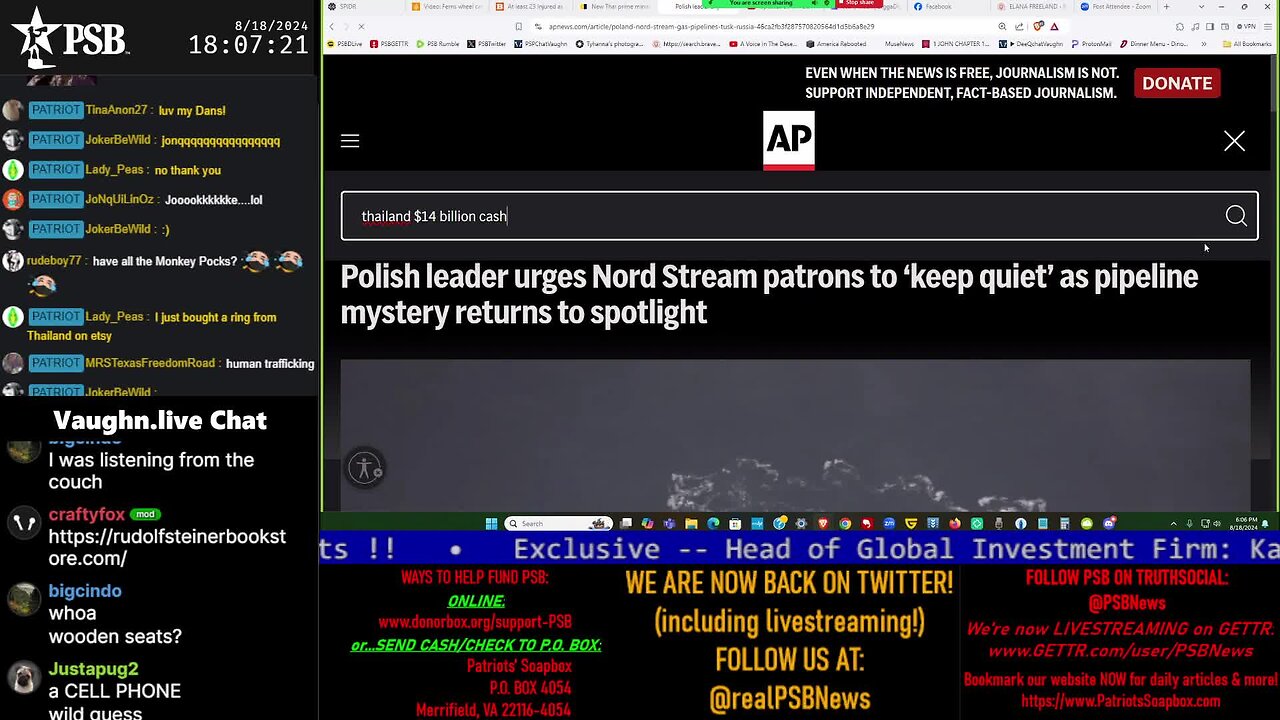
Task: Open PSBGETTR bookmark
Action: pos(390,44)
